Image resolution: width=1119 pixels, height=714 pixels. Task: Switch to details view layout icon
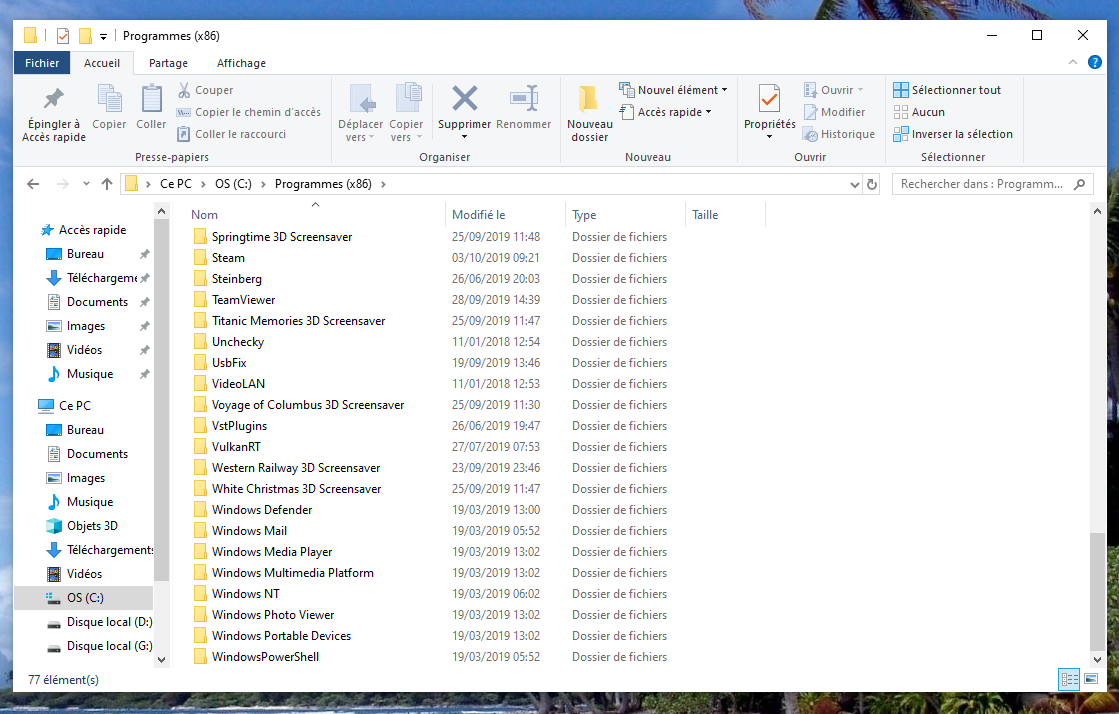click(x=1069, y=679)
